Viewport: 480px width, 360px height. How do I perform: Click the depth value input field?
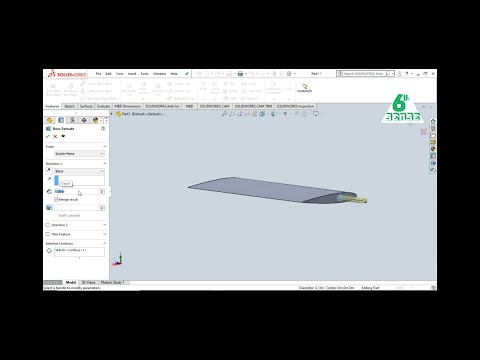77,191
